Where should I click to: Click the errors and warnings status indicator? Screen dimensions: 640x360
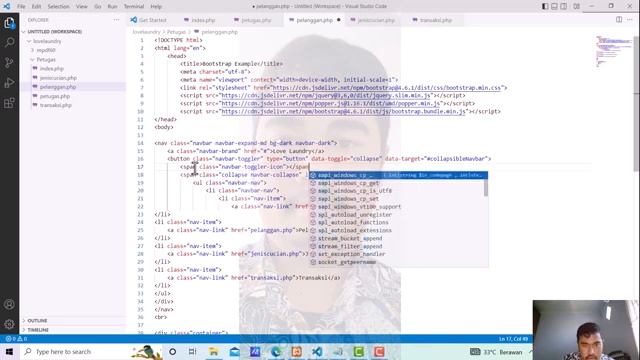pyautogui.click(x=16, y=339)
